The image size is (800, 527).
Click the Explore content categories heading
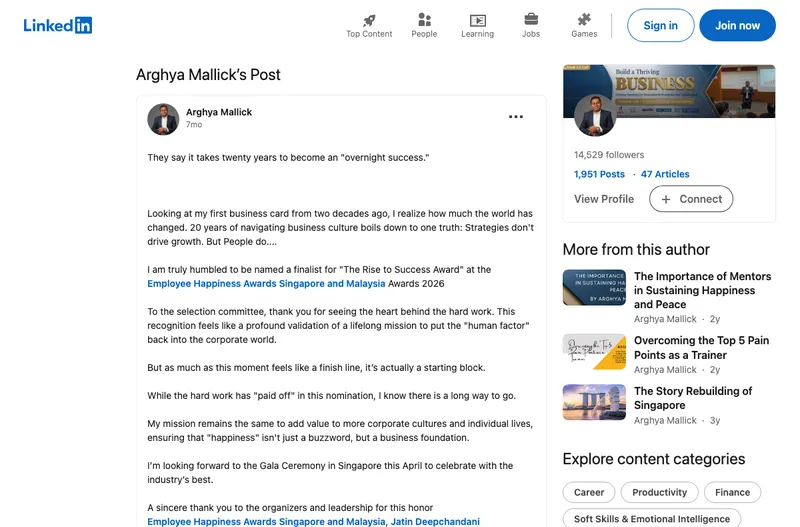tap(654, 459)
